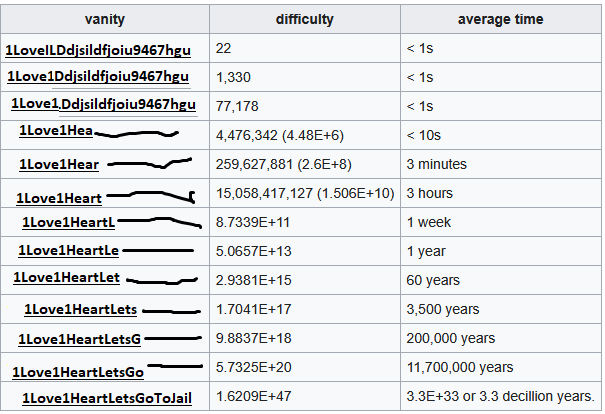Open the 1Love1HeartLetsG vanity link
This screenshot has height=414, width=605.
[79, 339]
